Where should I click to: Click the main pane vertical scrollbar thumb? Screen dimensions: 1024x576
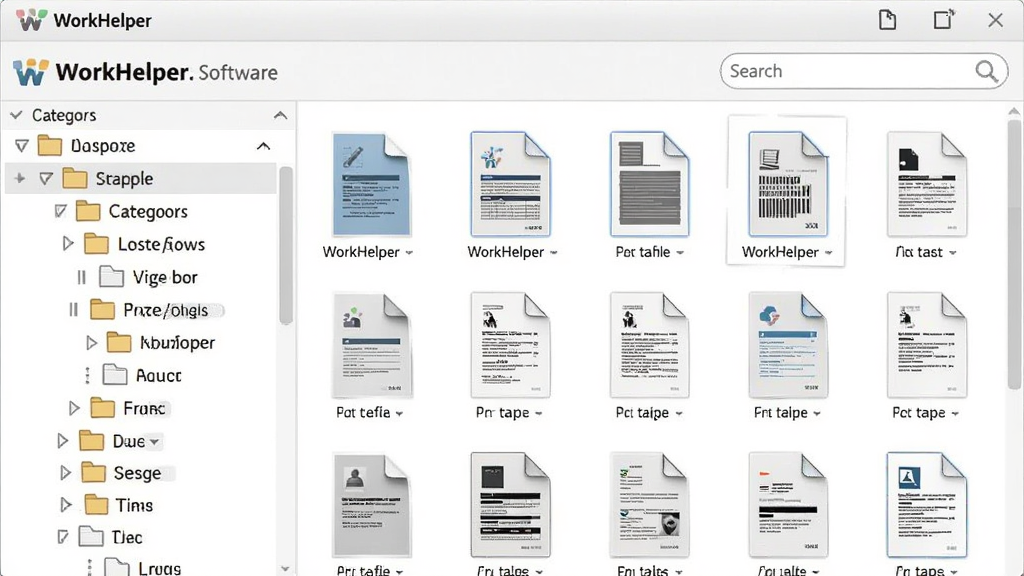pyautogui.click(x=1014, y=255)
